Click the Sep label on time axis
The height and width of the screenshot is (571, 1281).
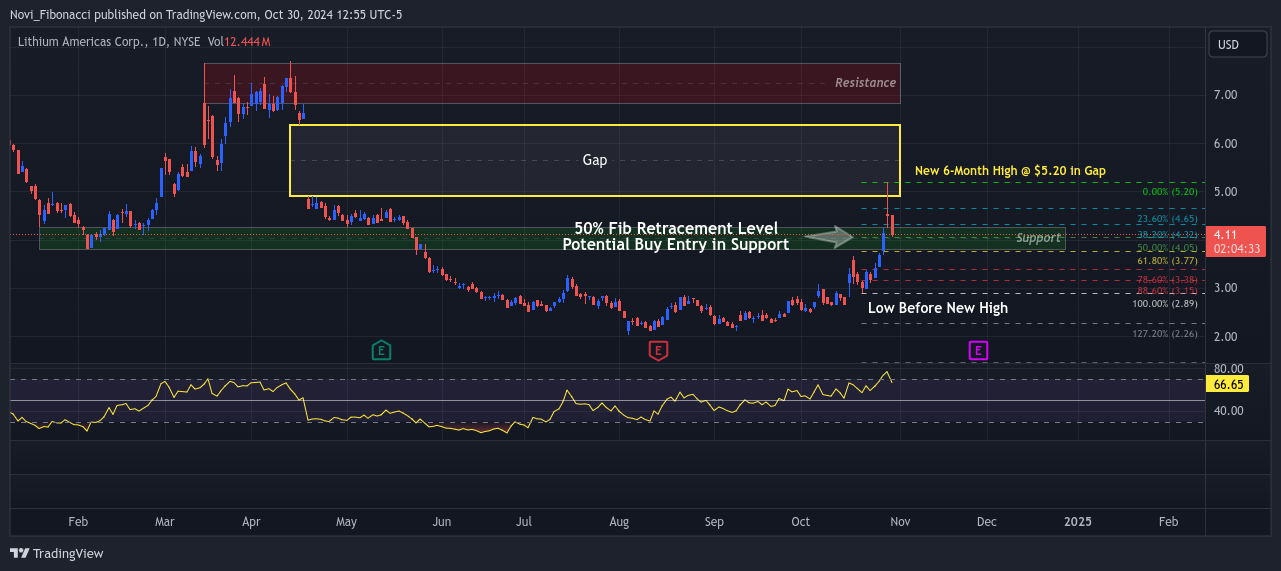tap(714, 522)
